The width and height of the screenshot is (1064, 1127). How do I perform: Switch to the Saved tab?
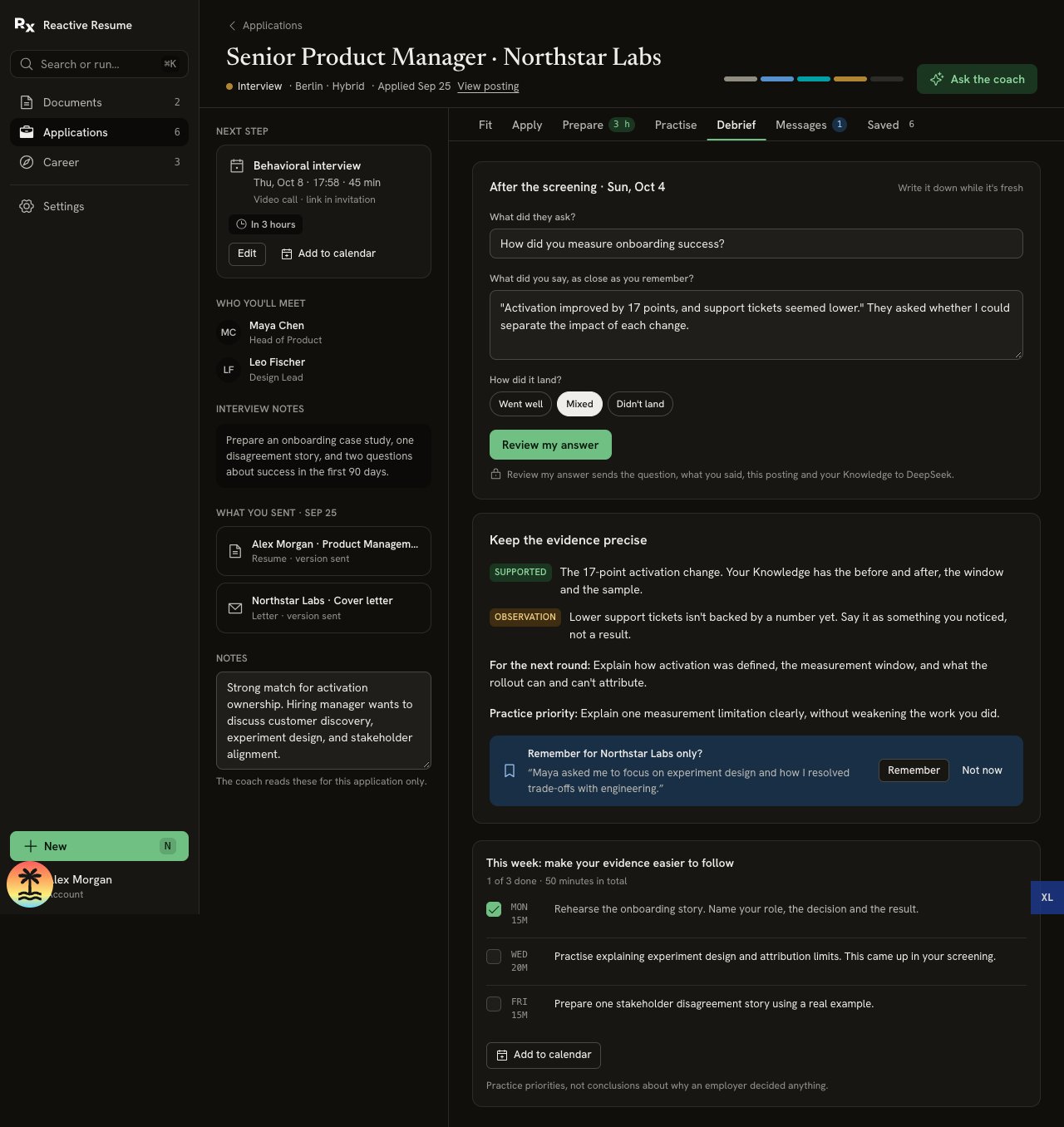[890, 125]
